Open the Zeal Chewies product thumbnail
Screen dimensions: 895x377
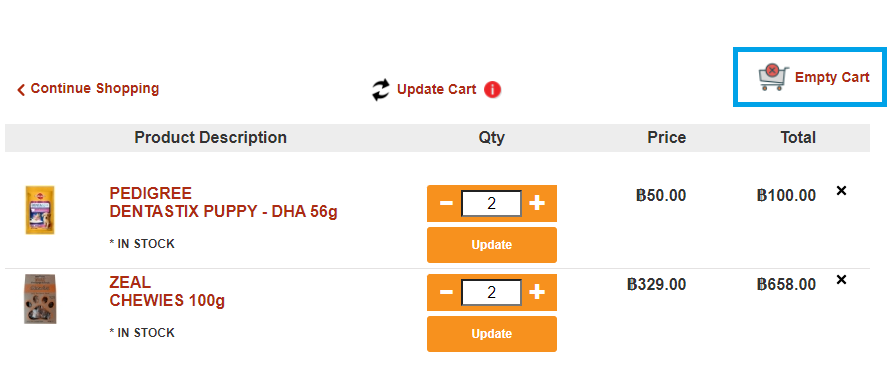[40, 299]
